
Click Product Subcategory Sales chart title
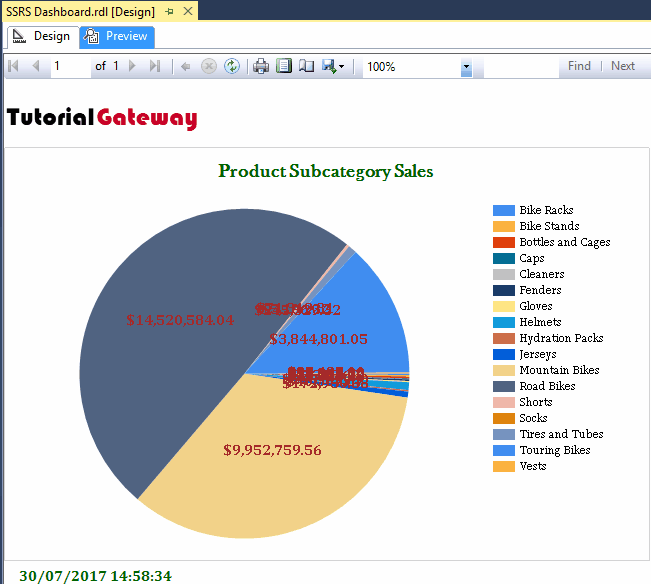[x=326, y=172]
